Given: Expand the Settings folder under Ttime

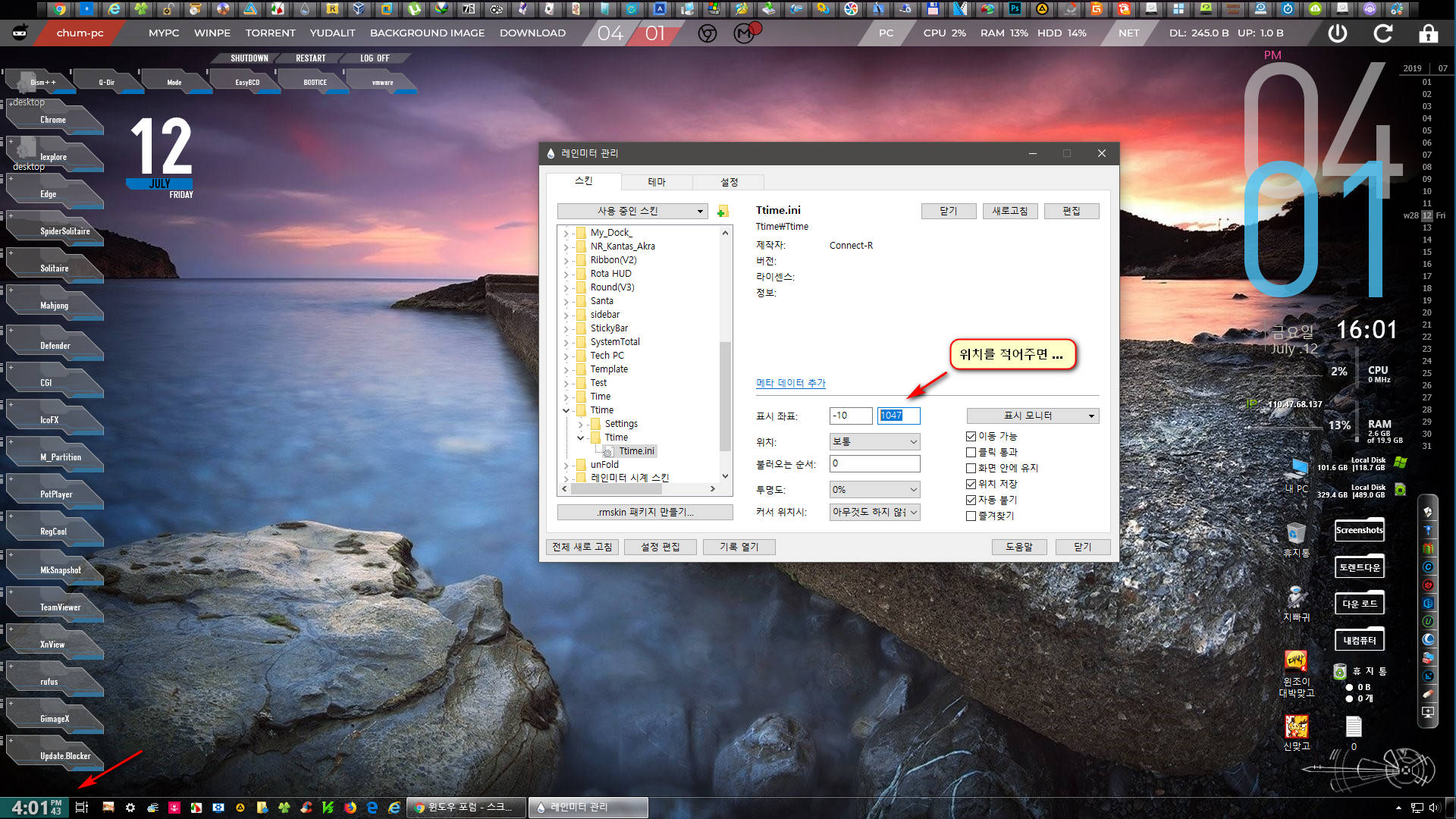Looking at the screenshot, I should [580, 424].
